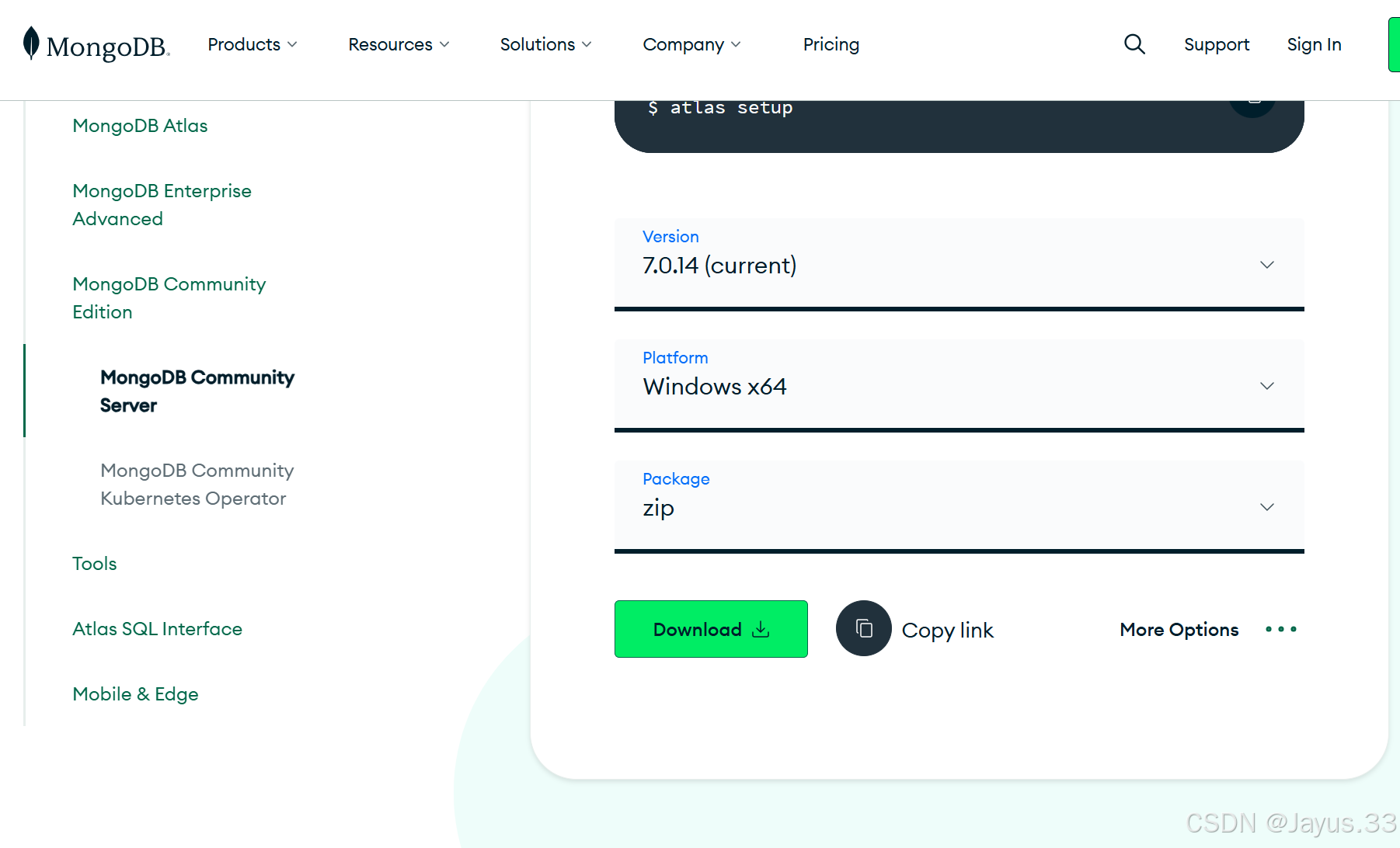Open the Company menu

[691, 44]
